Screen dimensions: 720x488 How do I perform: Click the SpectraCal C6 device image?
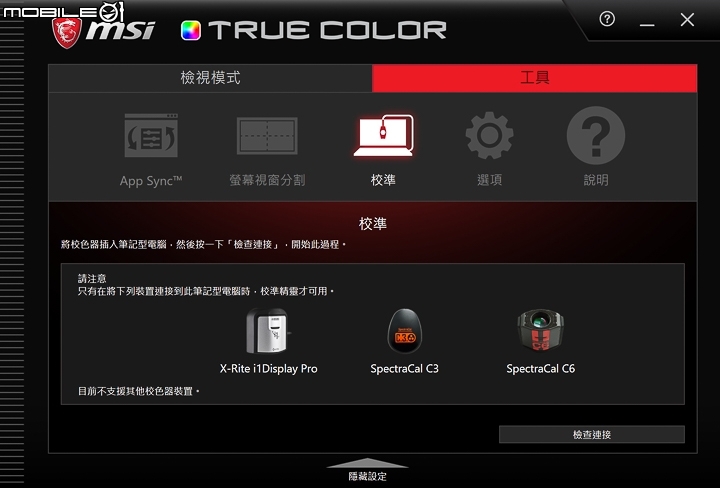coord(540,331)
